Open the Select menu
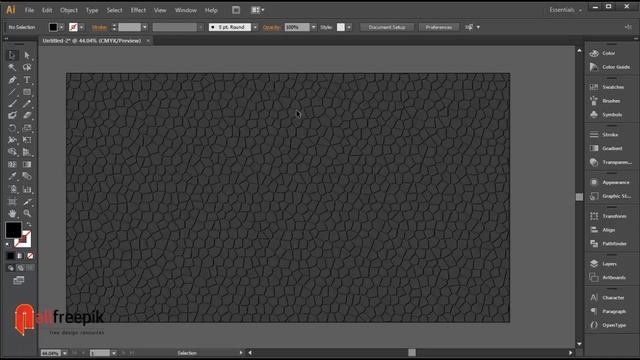 click(114, 10)
